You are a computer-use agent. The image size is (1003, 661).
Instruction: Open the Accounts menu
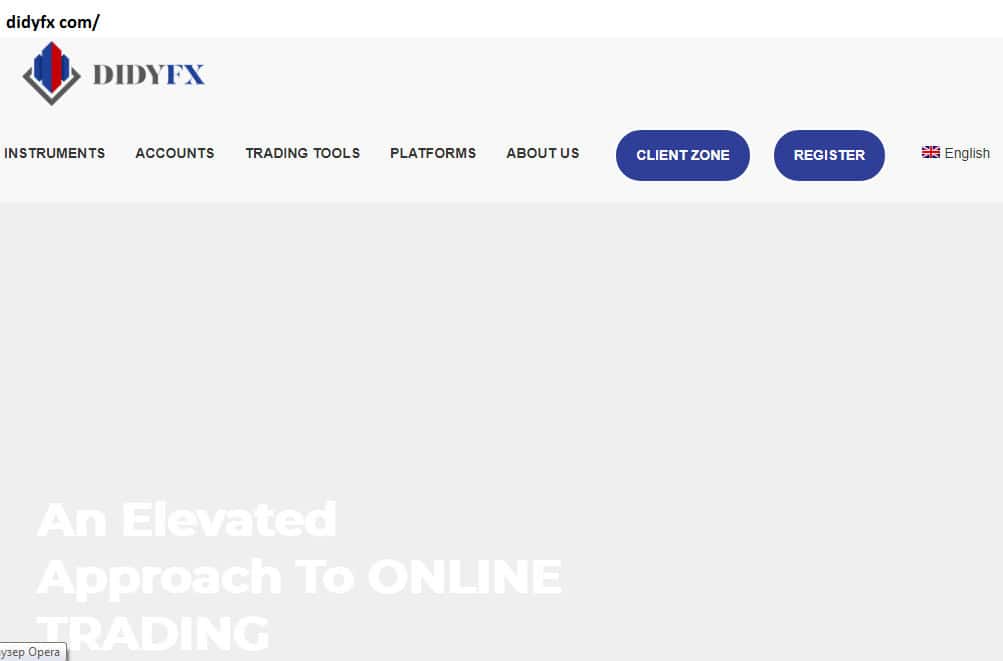point(175,154)
